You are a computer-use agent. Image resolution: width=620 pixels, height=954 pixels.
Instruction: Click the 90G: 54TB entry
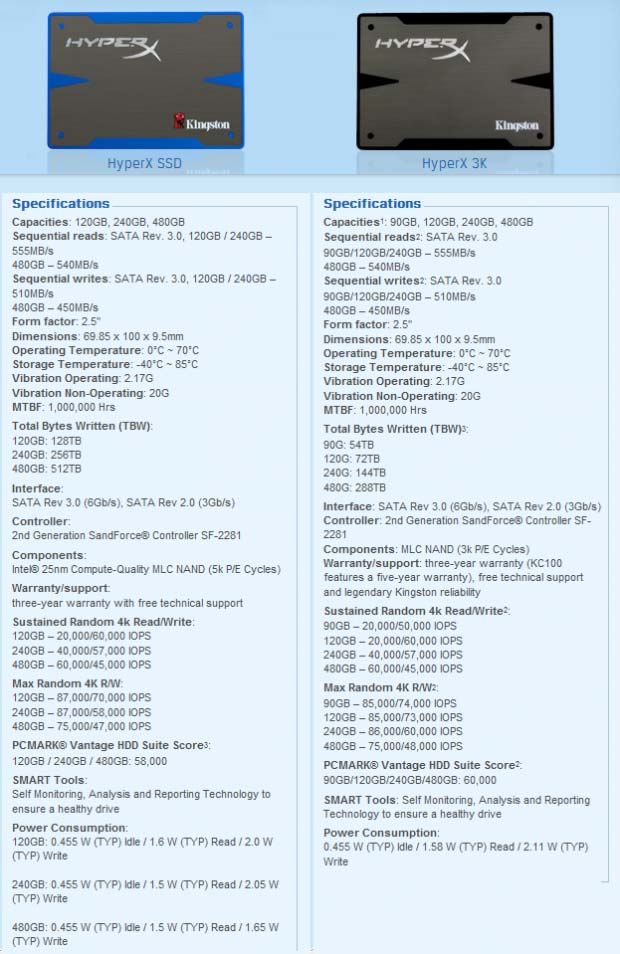(x=349, y=443)
